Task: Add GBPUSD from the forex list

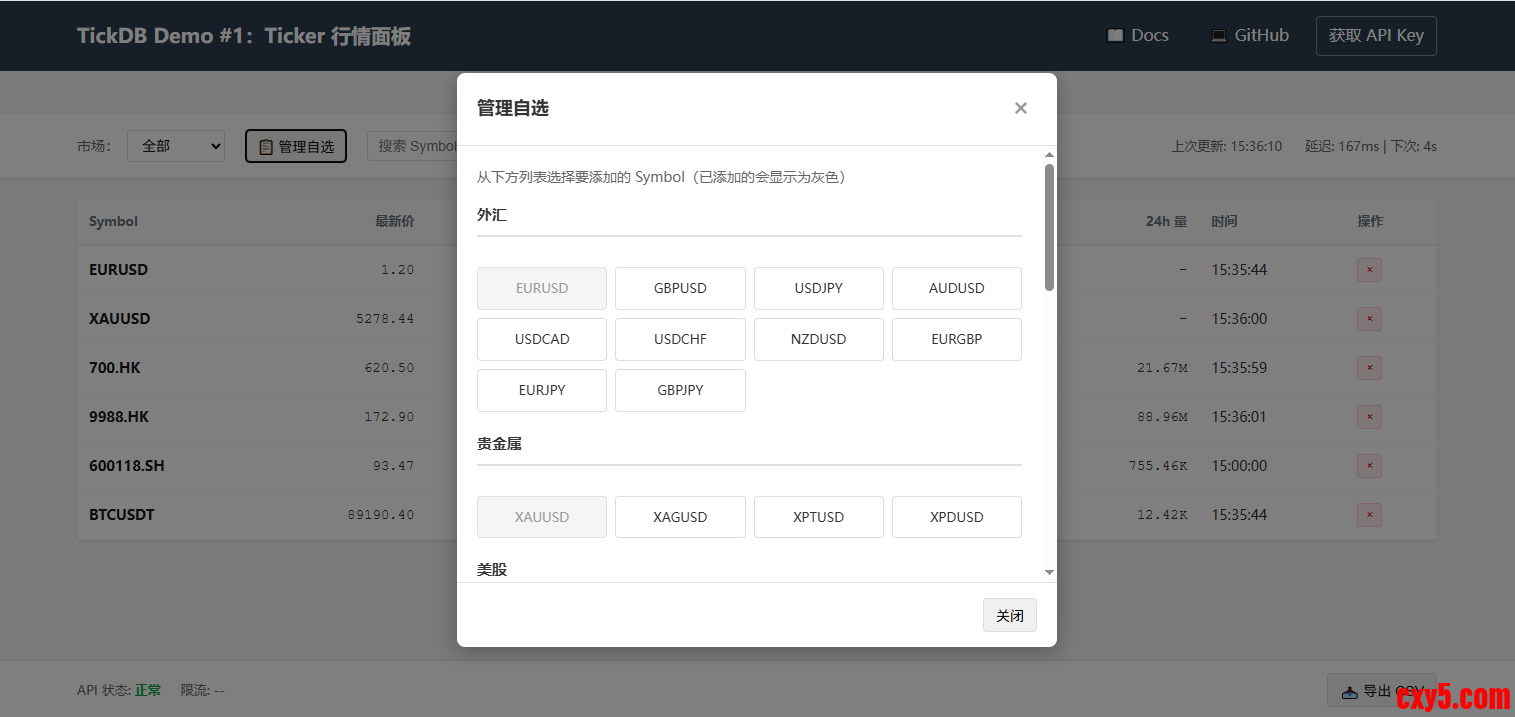Action: (680, 288)
